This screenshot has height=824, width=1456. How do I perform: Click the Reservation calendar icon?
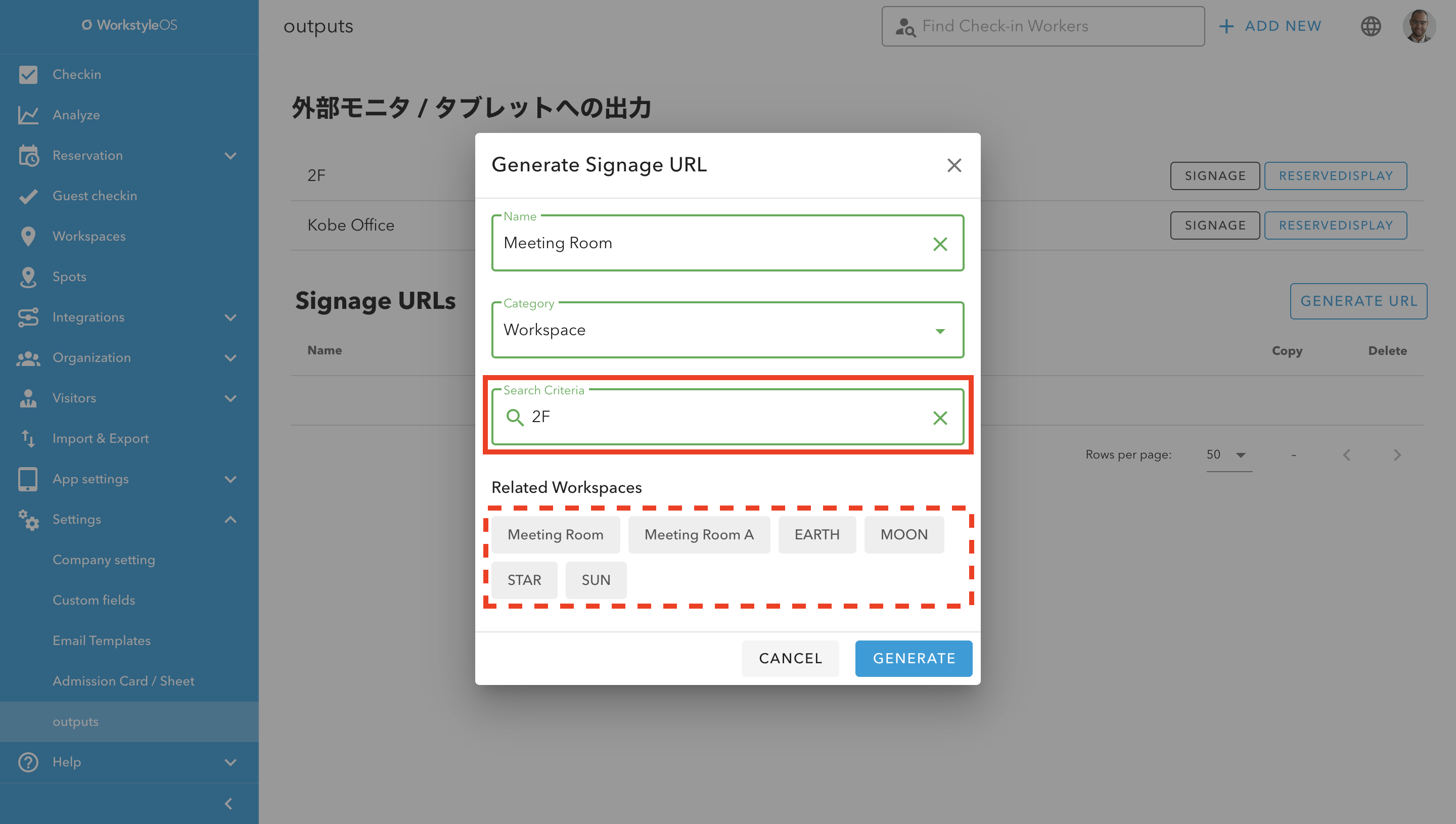click(x=28, y=156)
